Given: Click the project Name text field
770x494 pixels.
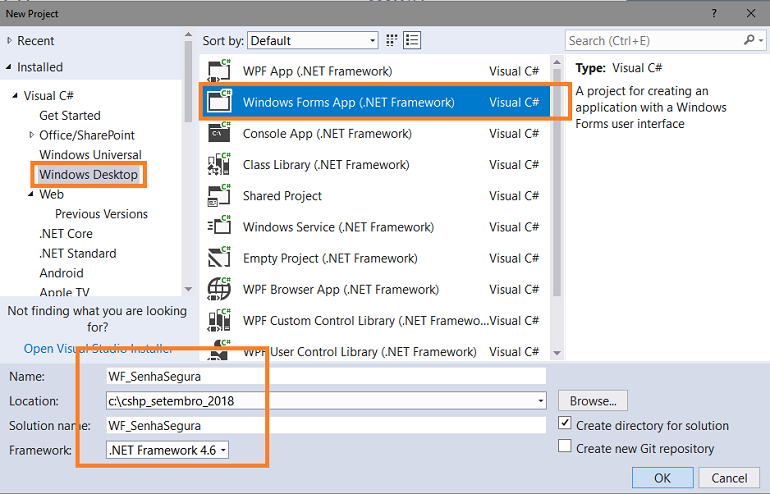Looking at the screenshot, I should coord(326,377).
